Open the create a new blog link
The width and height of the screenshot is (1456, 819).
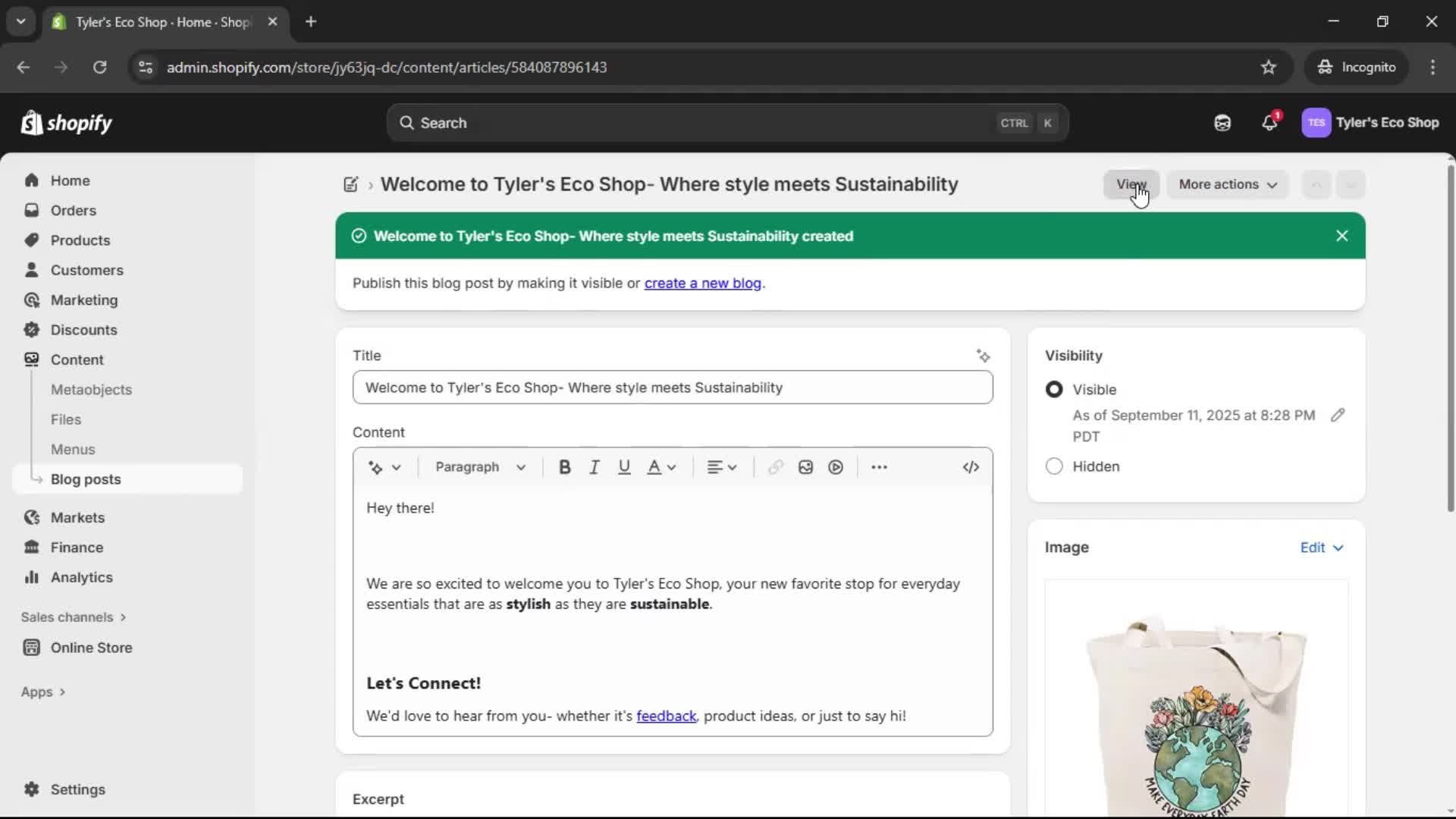click(703, 283)
